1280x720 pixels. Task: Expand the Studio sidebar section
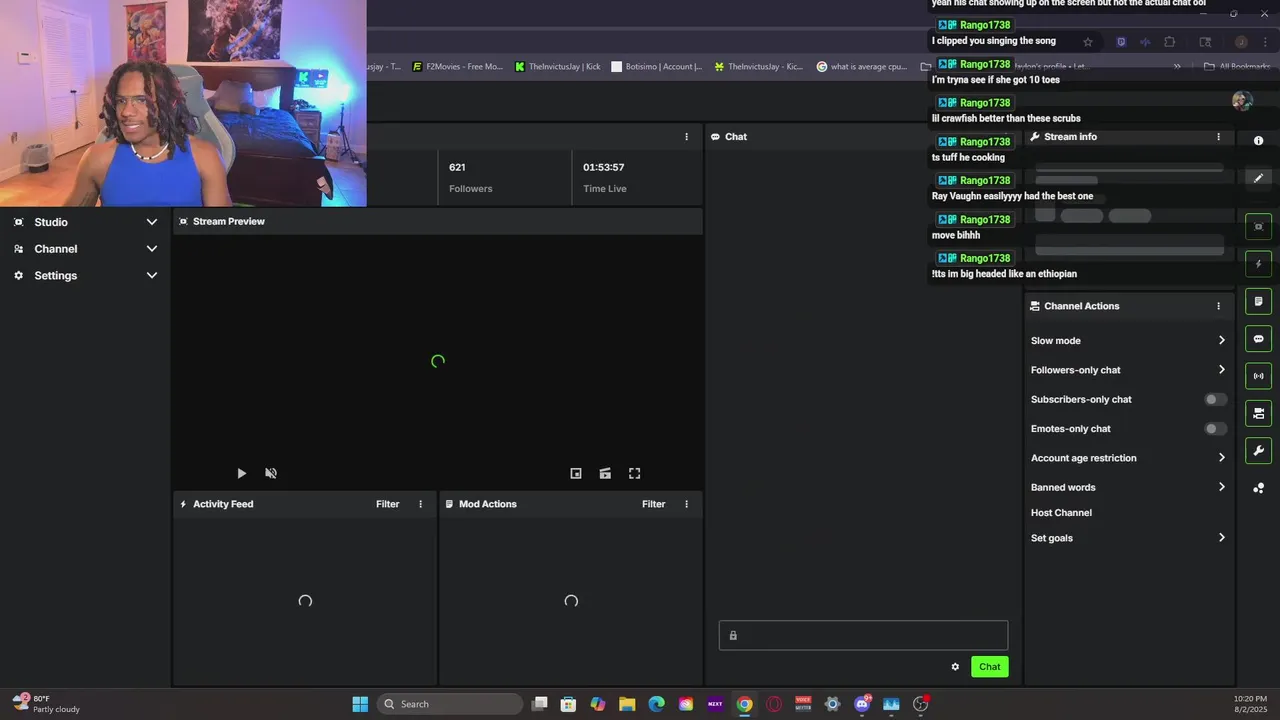click(x=85, y=222)
